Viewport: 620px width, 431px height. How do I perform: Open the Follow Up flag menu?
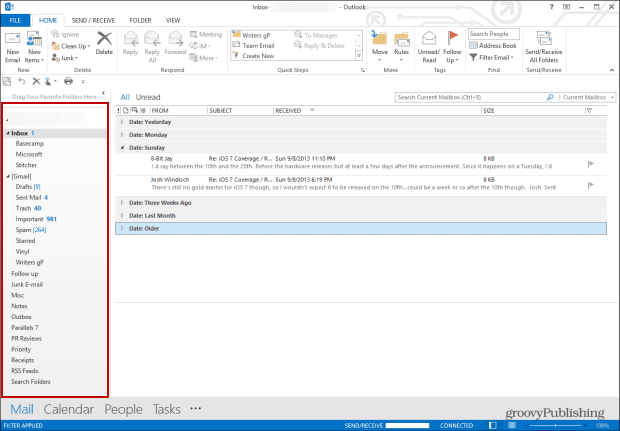point(452,47)
